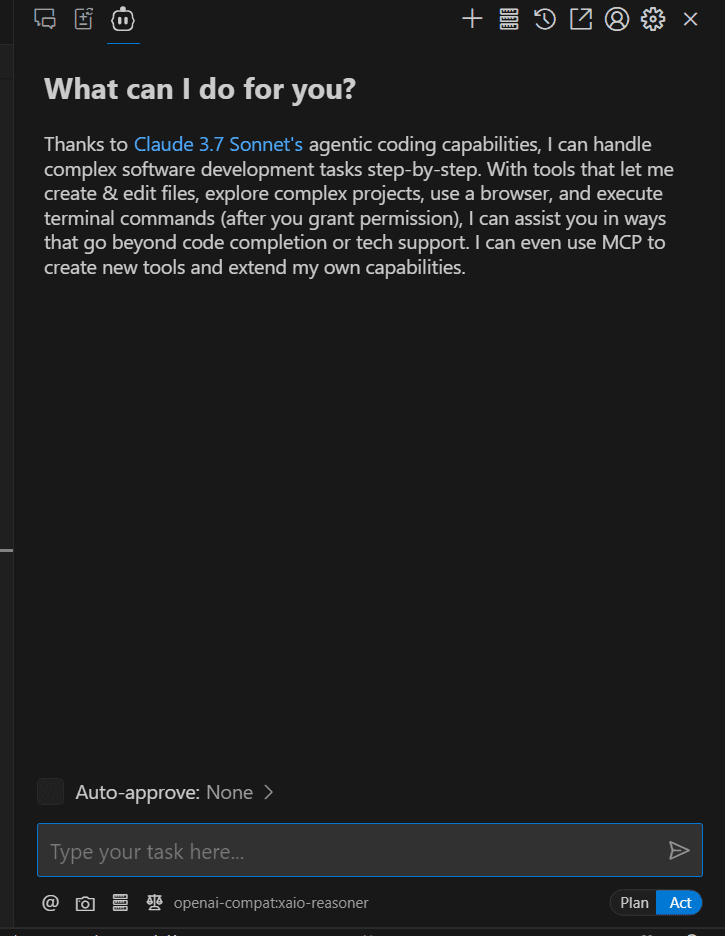The height and width of the screenshot is (936, 725).
Task: Tick the Auto-approve checkbox
Action: (x=51, y=792)
